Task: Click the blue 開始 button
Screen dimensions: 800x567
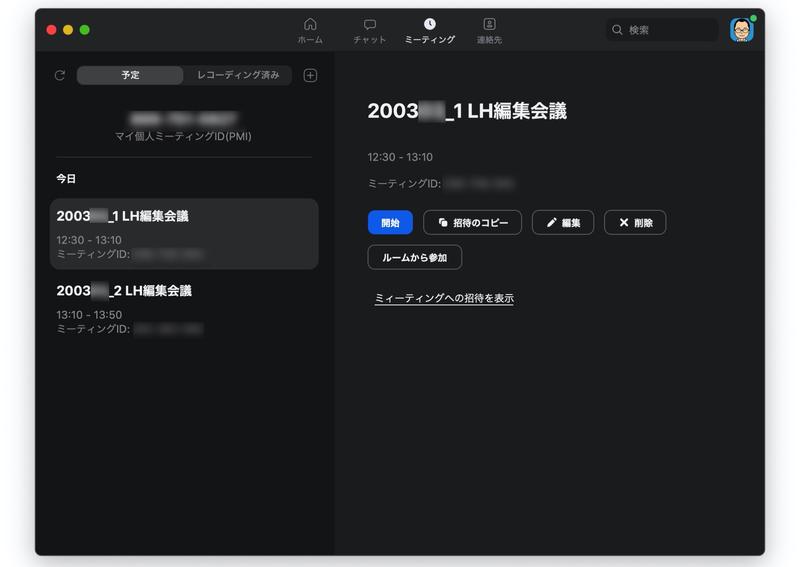Action: pyautogui.click(x=390, y=223)
